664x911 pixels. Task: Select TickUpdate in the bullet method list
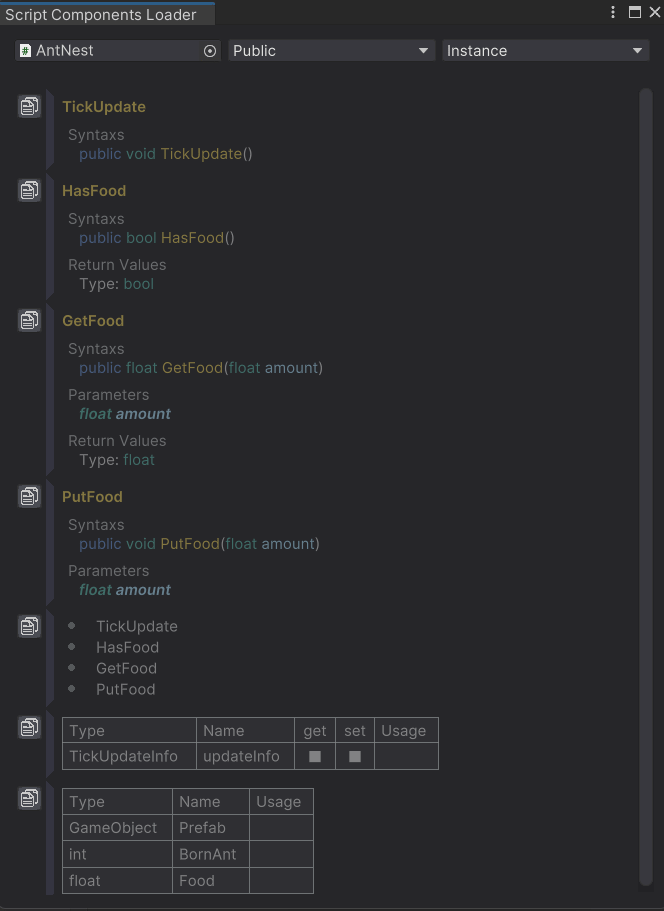click(x=136, y=625)
